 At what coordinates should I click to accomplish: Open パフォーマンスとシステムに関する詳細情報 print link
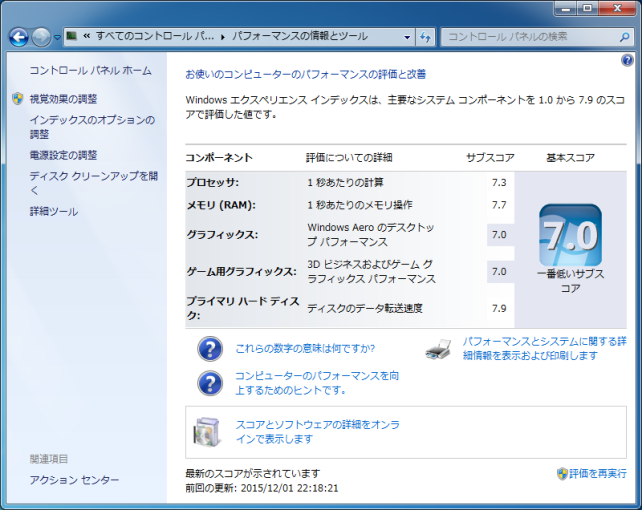(x=545, y=348)
